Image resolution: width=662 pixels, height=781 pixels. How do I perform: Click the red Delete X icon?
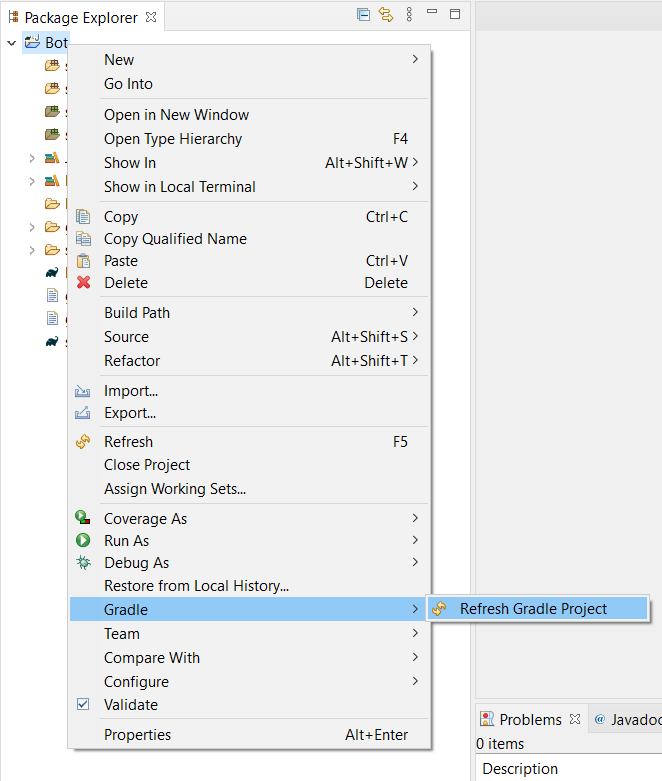83,282
